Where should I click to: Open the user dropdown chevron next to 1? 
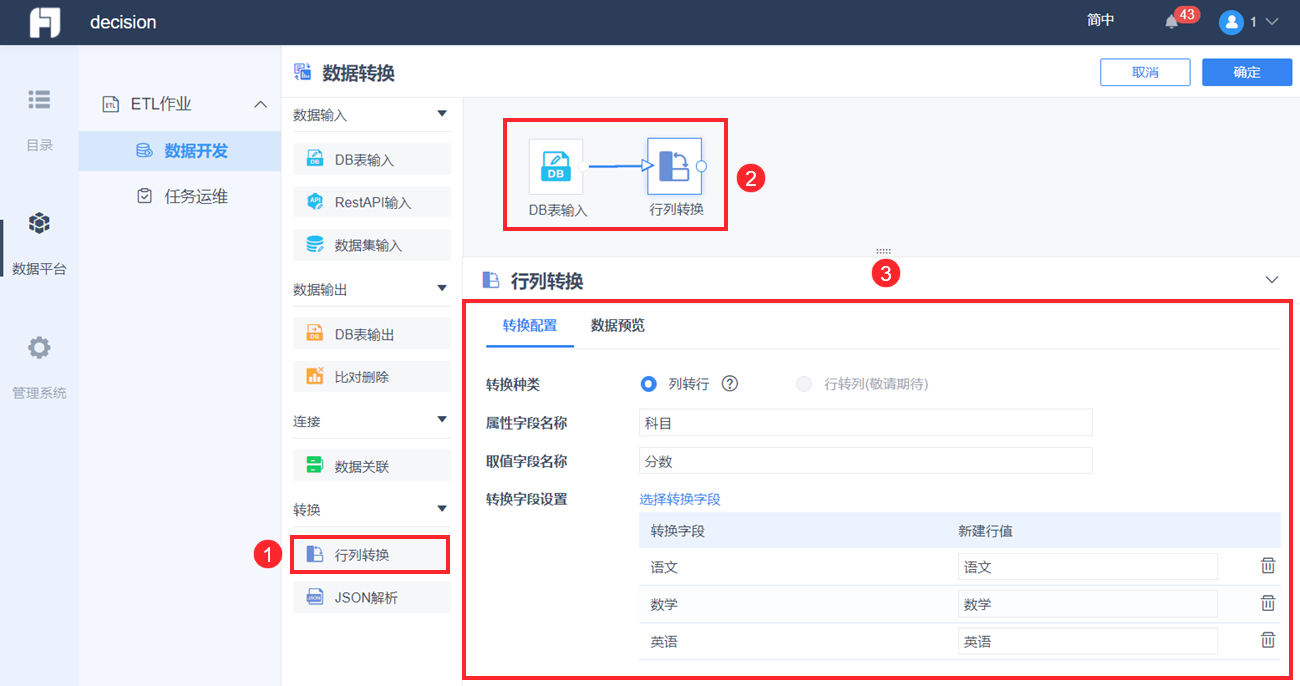point(1272,22)
